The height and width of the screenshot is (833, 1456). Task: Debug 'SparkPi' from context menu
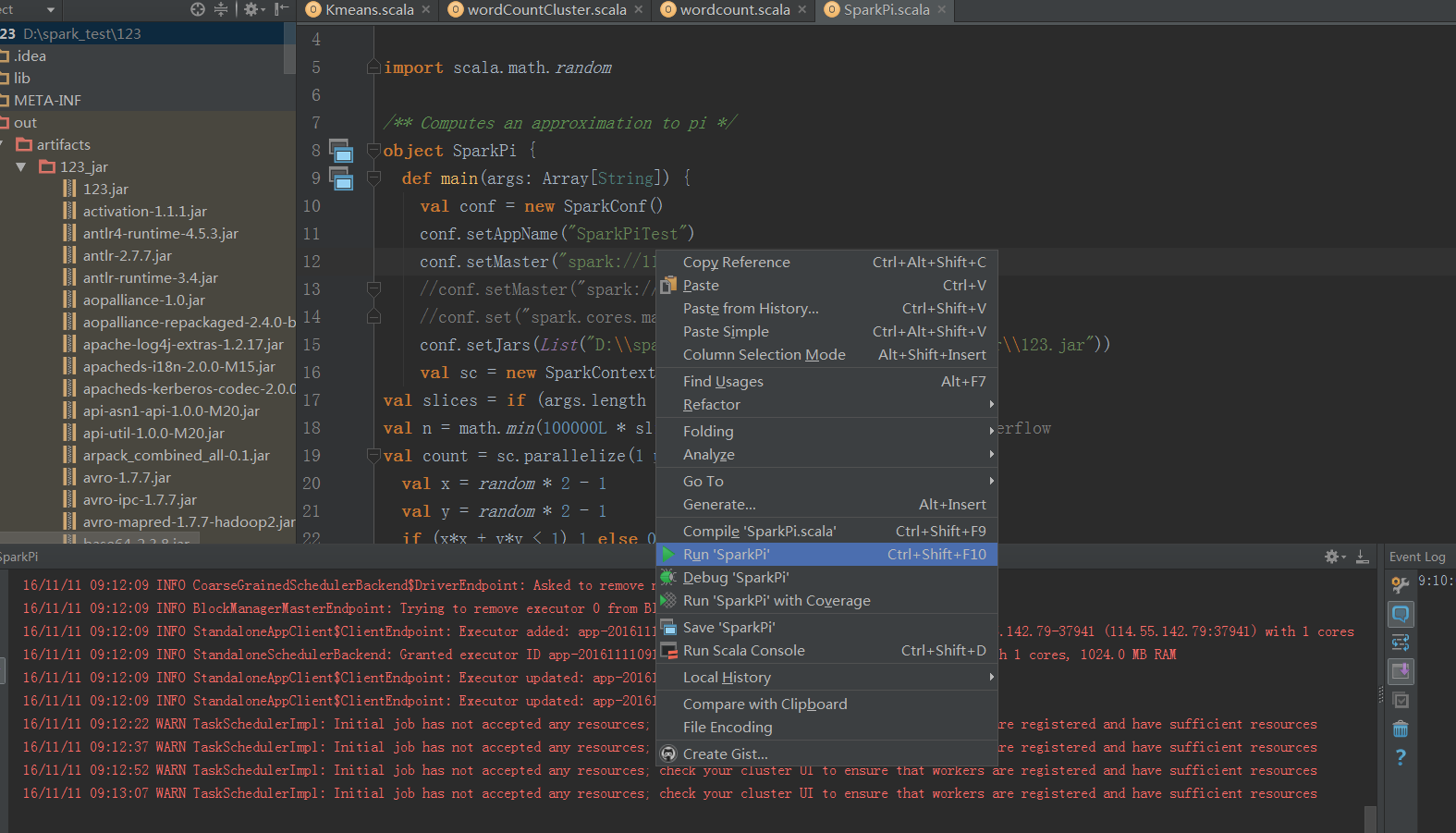pos(826,577)
